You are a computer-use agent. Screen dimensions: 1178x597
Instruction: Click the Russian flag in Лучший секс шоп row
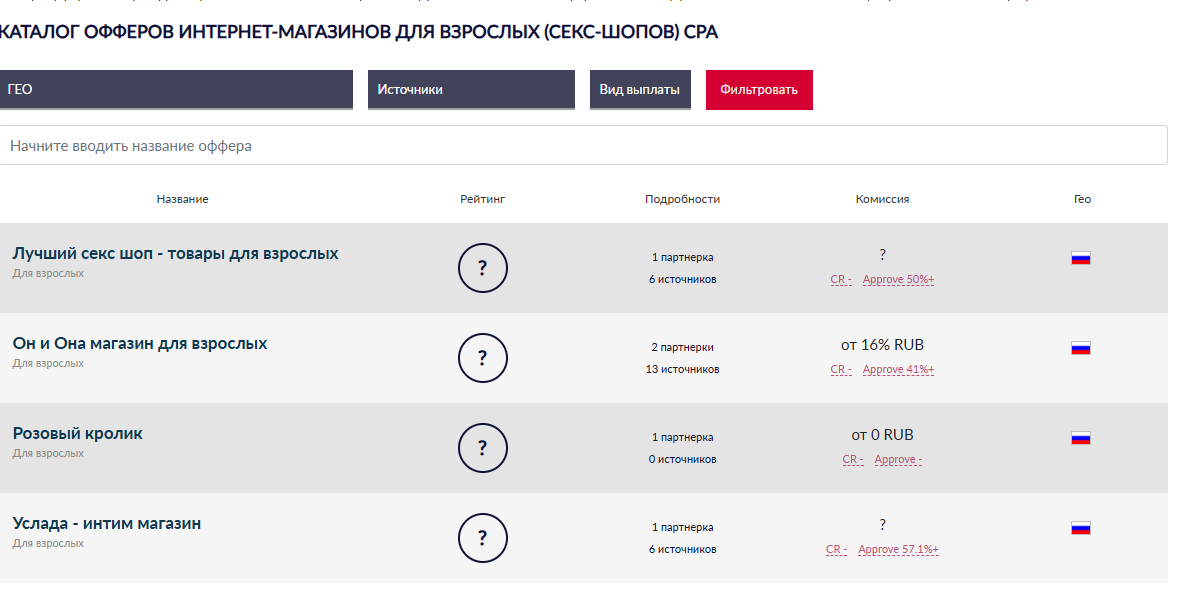click(1080, 258)
